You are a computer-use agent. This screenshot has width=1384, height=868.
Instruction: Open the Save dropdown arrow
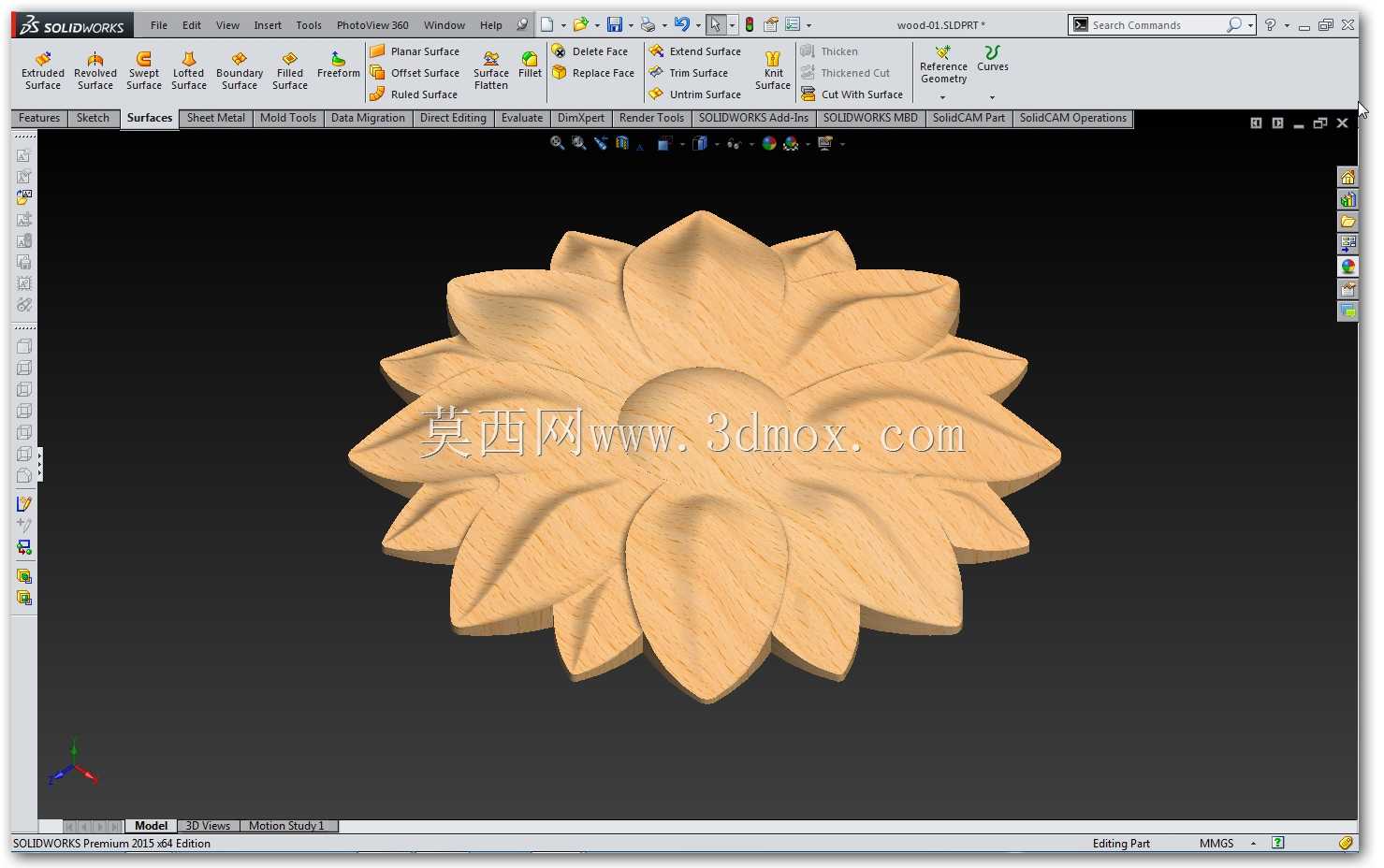[x=631, y=26]
